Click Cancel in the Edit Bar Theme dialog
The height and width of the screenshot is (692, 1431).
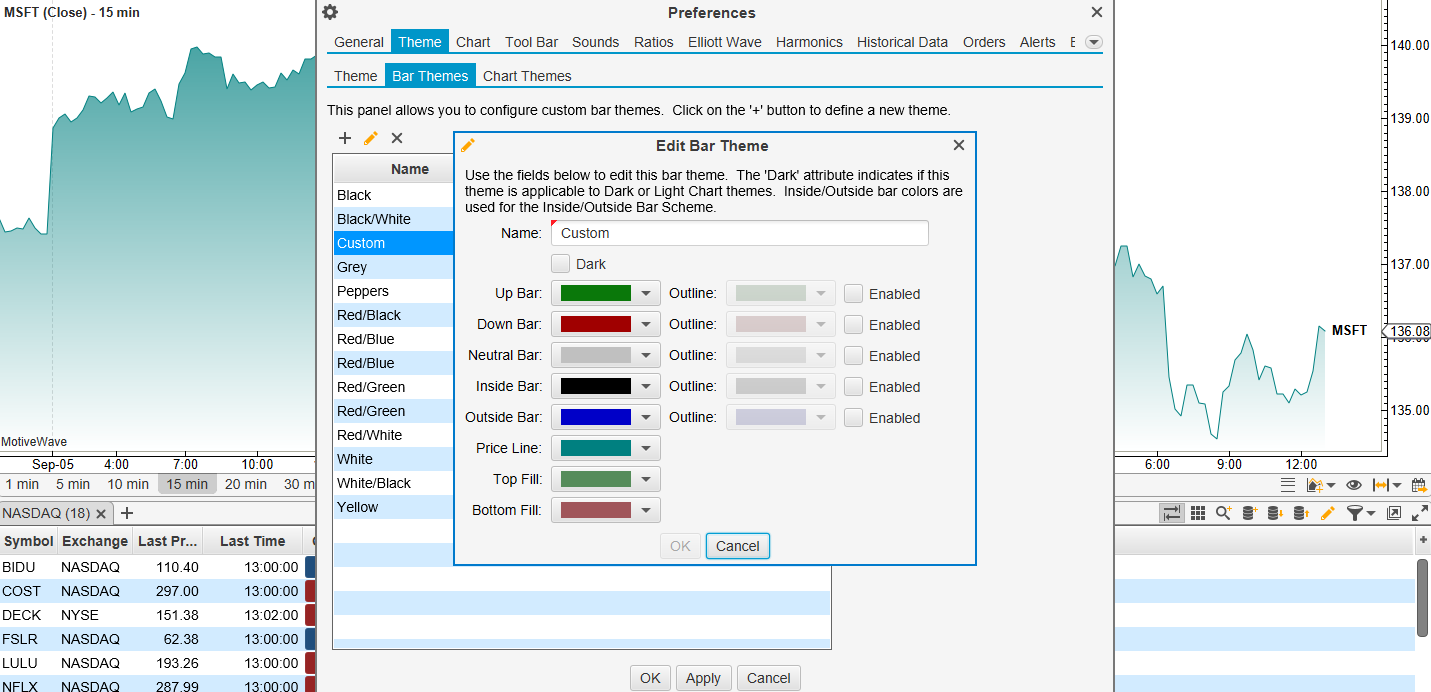pyautogui.click(x=737, y=546)
